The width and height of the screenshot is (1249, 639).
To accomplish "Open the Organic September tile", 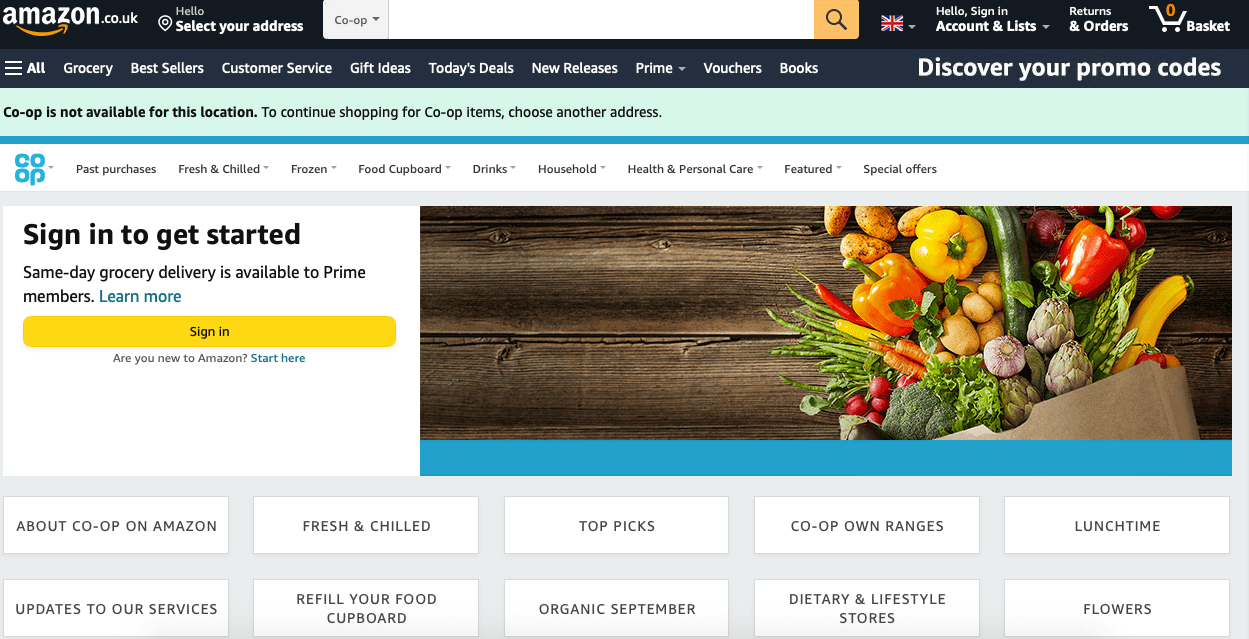I will pos(616,608).
